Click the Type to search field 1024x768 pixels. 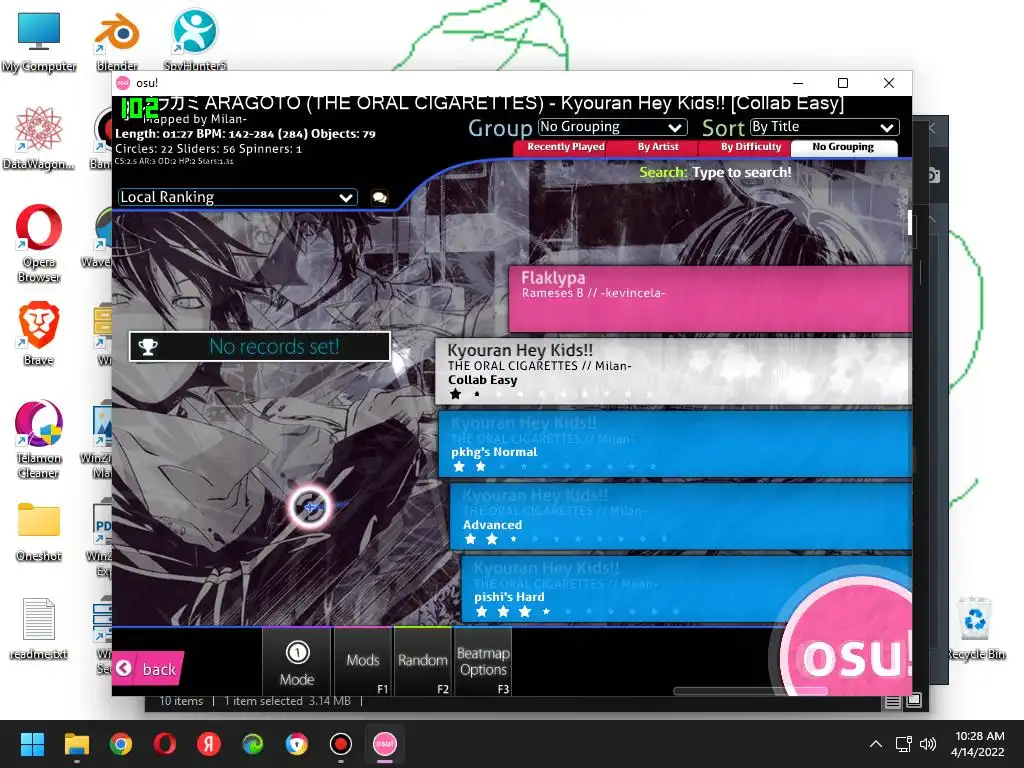coord(741,172)
